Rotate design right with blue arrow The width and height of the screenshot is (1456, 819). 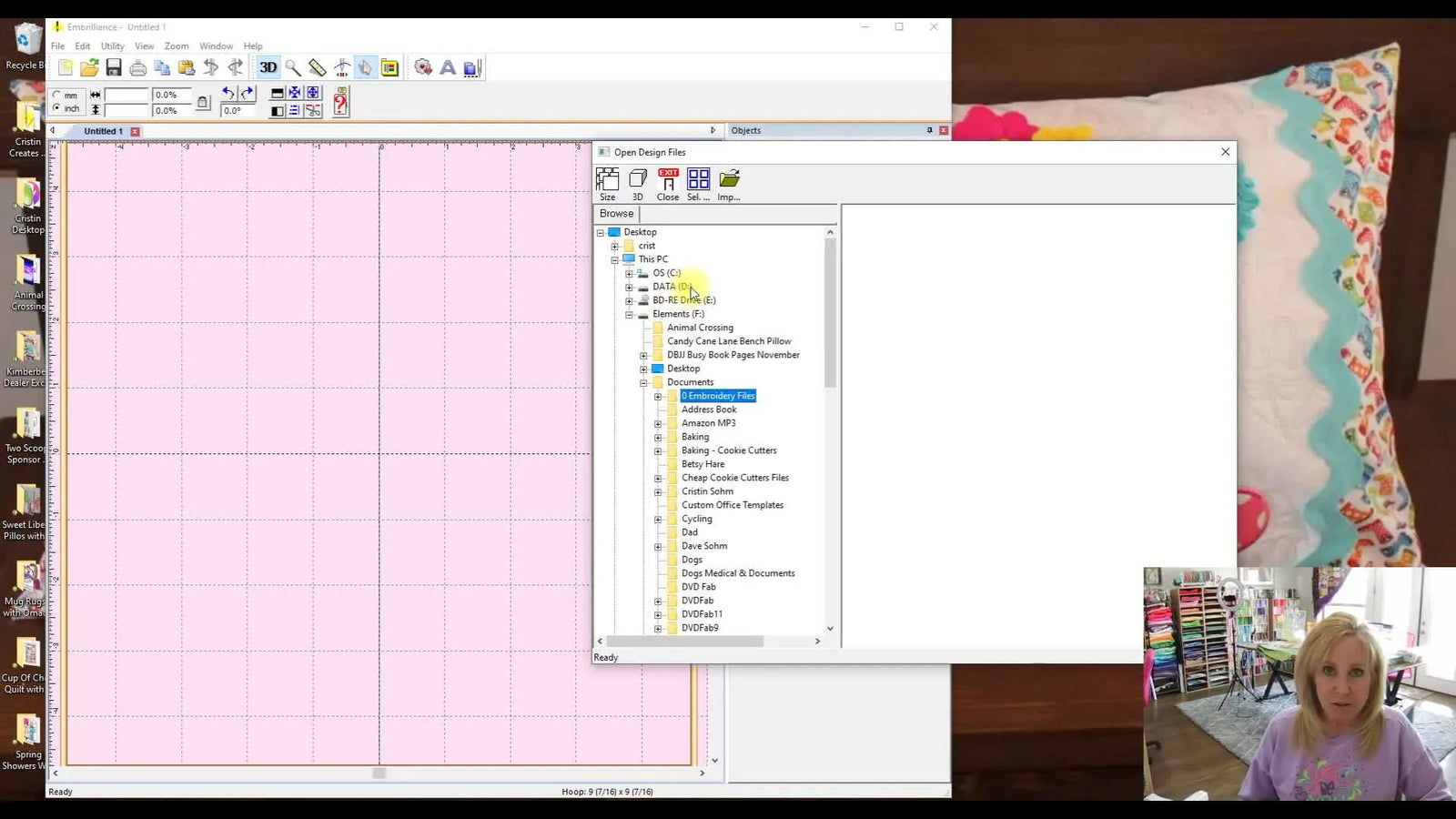[247, 93]
